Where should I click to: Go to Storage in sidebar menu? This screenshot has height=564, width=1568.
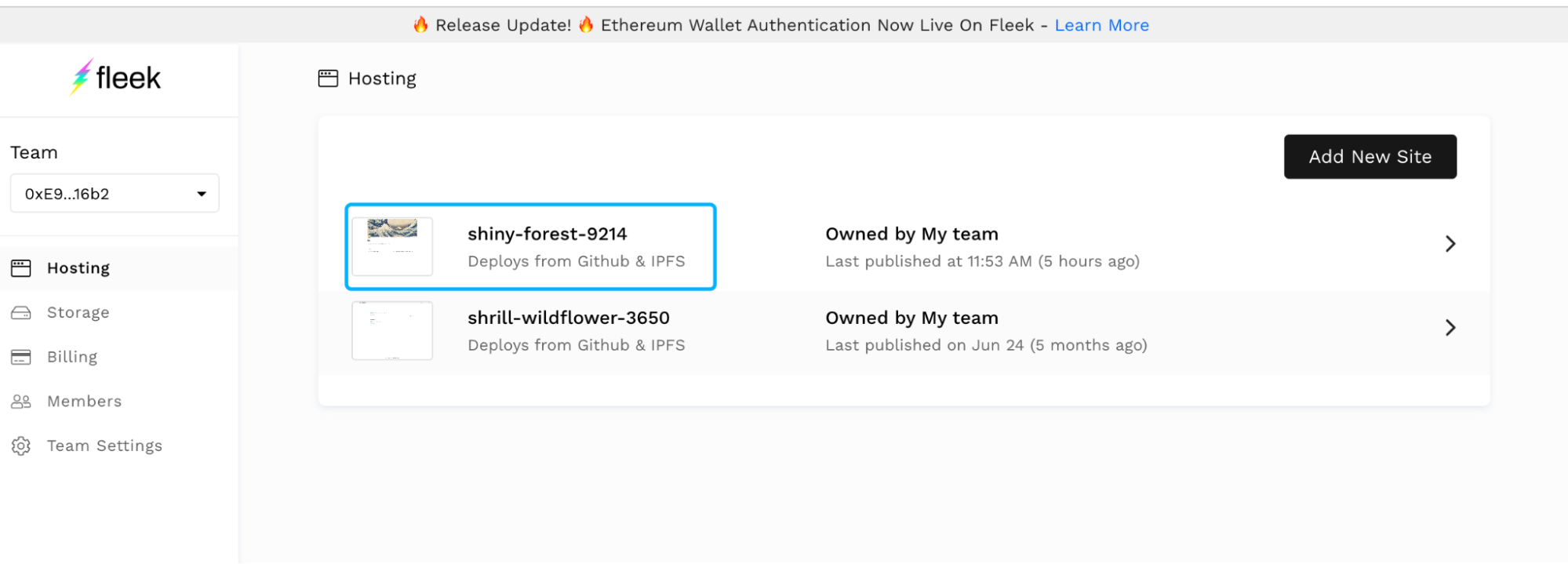[x=78, y=312]
